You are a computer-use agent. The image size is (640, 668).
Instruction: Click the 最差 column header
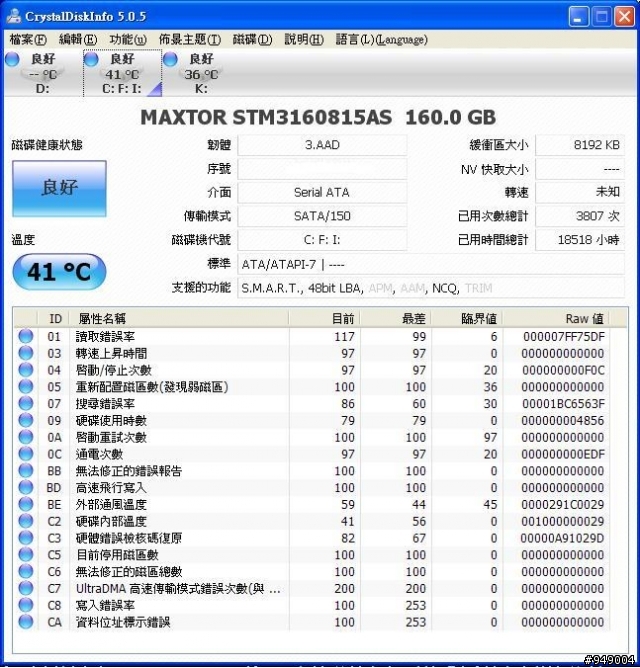coord(396,318)
